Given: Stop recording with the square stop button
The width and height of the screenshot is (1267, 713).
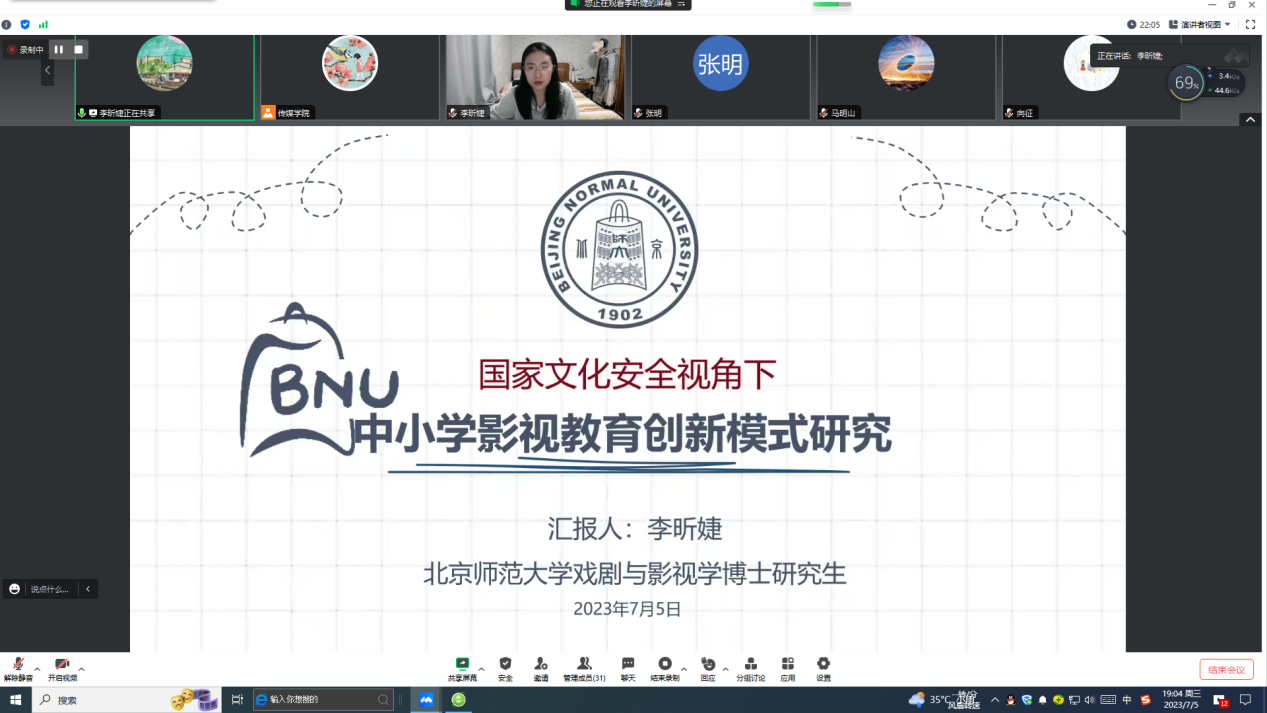Looking at the screenshot, I should 79,49.
